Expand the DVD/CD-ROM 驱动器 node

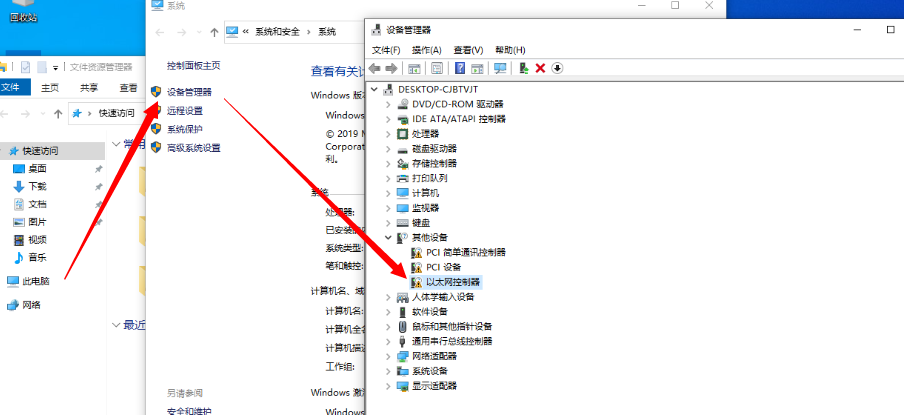[390, 104]
